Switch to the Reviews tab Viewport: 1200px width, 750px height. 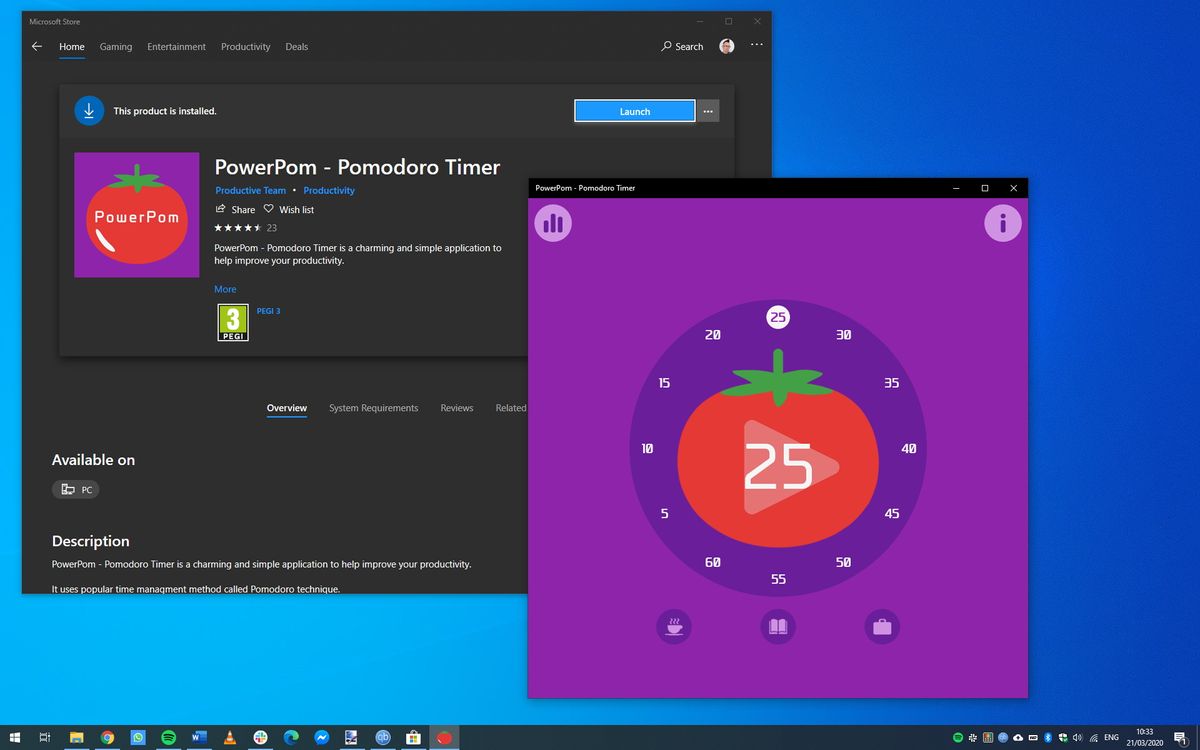[x=456, y=408]
